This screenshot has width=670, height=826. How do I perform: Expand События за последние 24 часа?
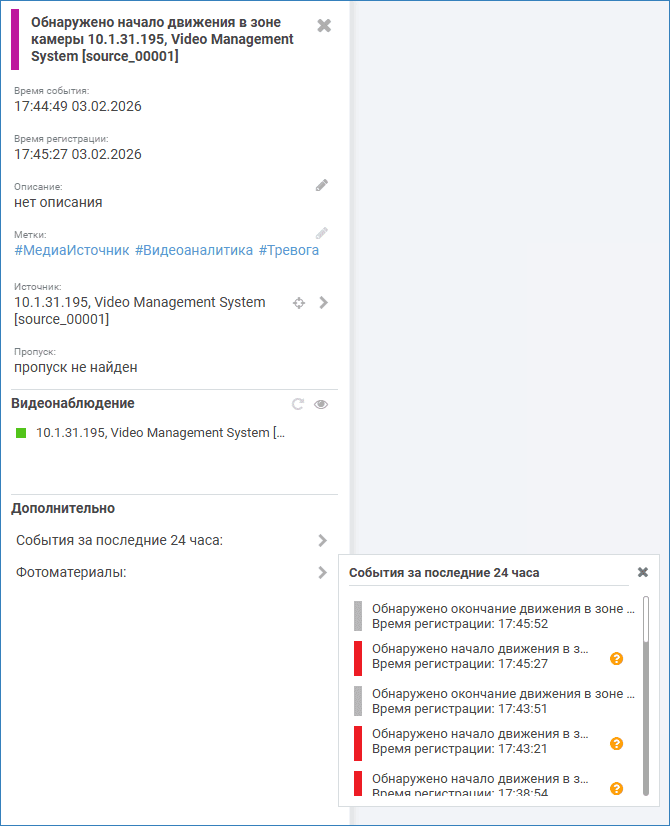coord(322,541)
